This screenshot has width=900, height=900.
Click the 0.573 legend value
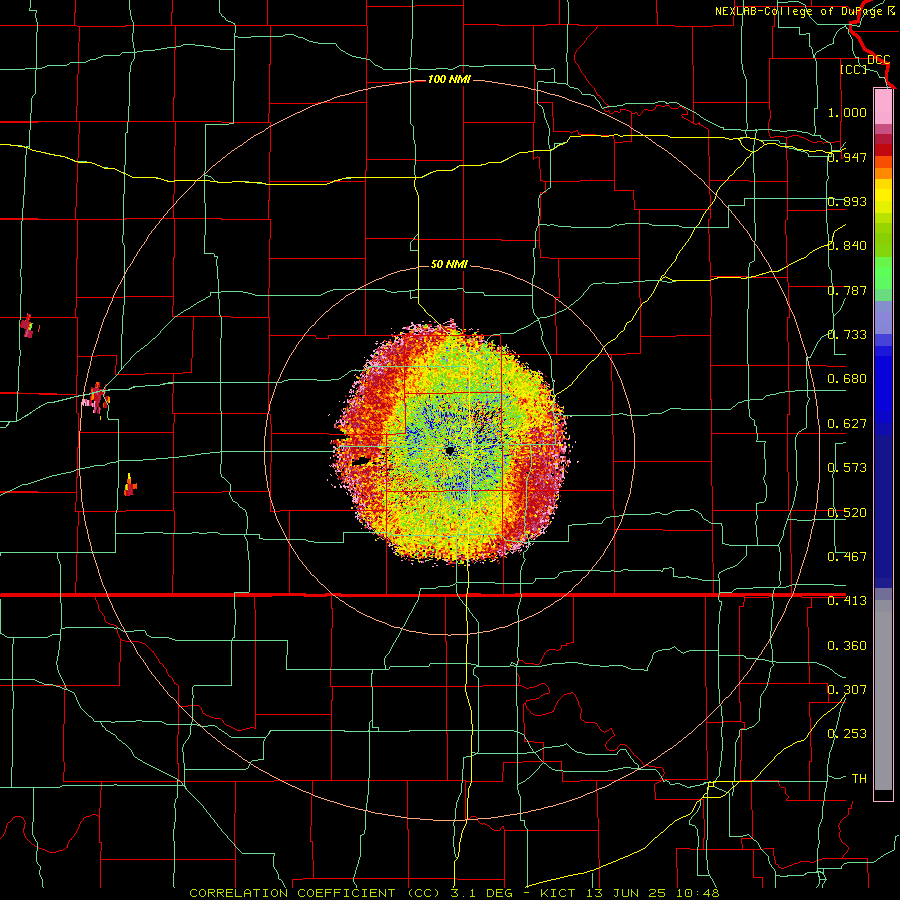click(x=847, y=468)
